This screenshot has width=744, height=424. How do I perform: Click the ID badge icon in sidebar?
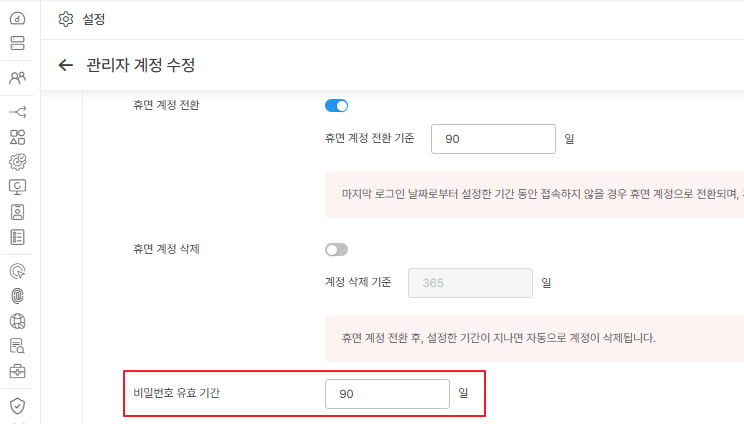[x=17, y=211]
